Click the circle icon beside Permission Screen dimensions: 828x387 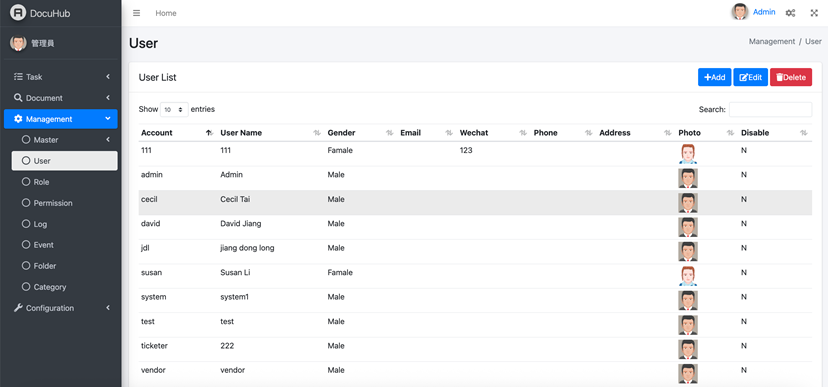click(x=26, y=203)
